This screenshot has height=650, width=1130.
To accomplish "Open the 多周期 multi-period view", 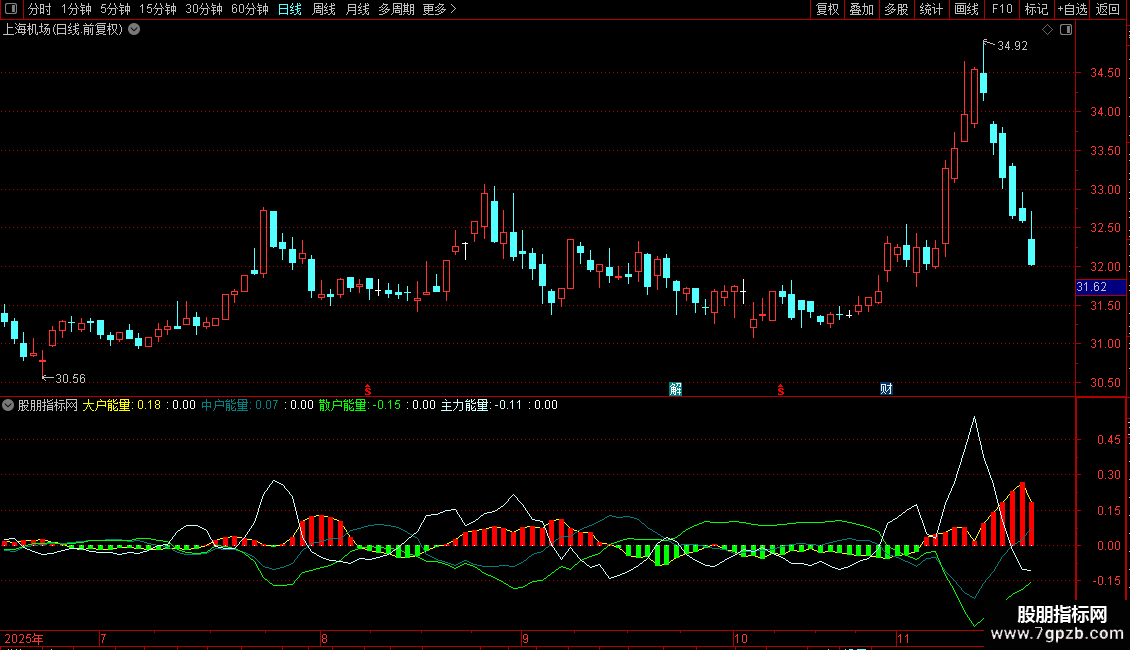I will tap(396, 9).
